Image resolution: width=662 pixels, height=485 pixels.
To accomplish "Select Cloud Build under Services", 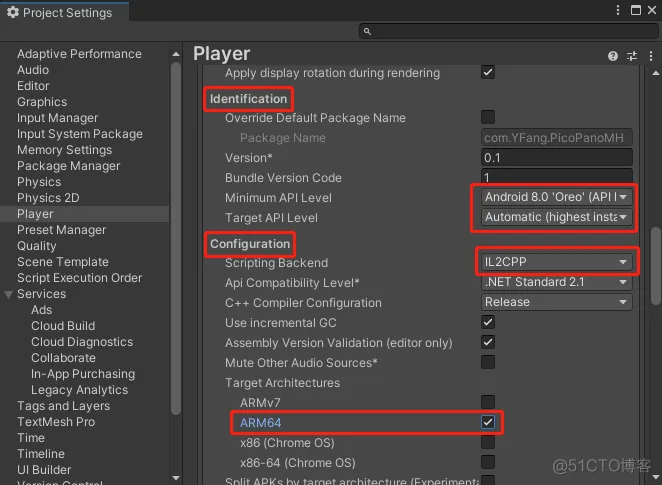I will pyautogui.click(x=63, y=326).
